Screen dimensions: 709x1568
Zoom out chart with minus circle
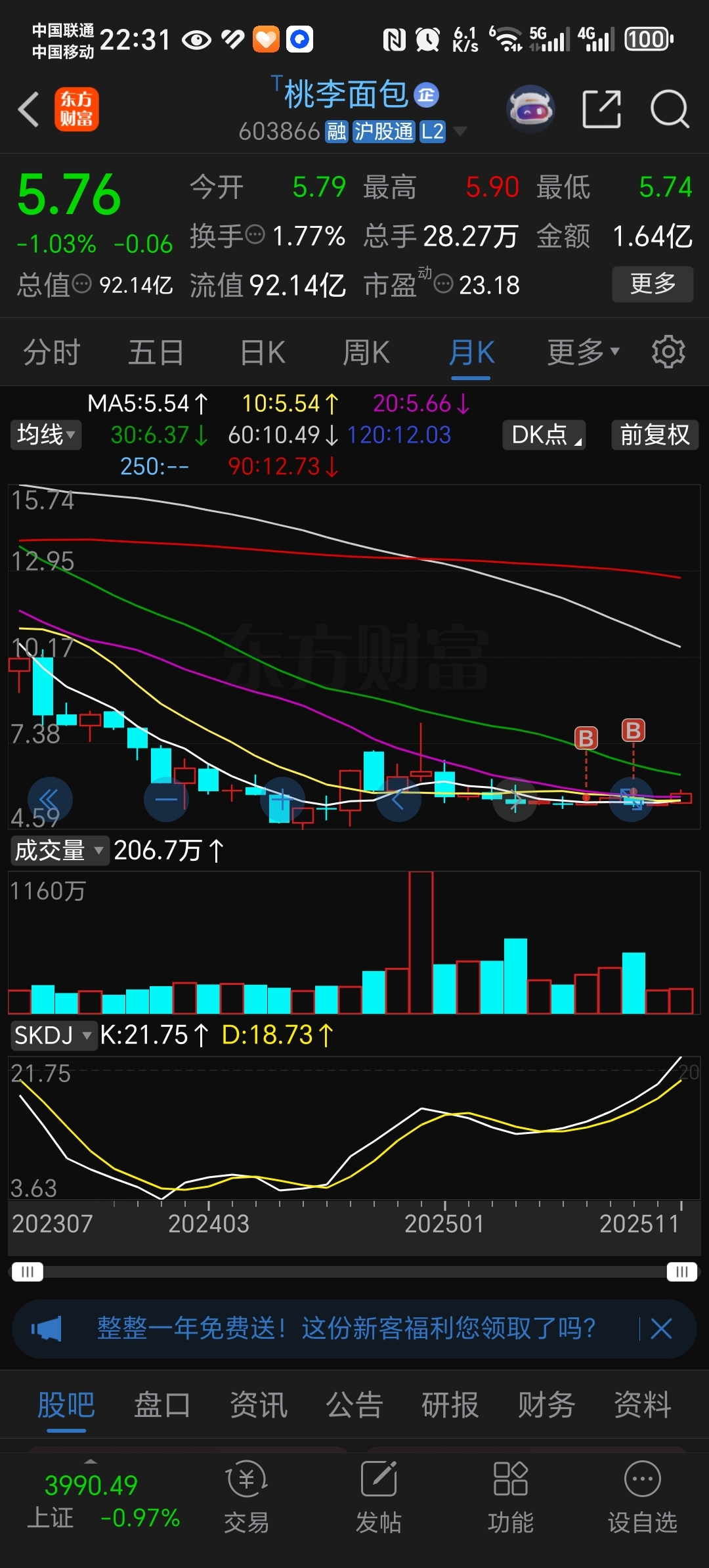click(166, 800)
